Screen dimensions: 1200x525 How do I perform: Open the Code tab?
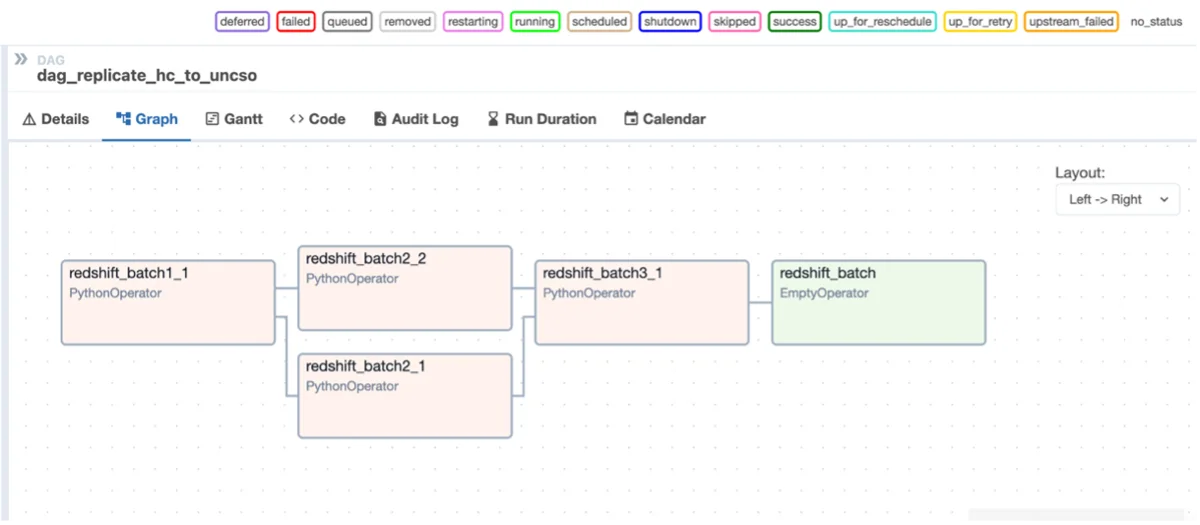[x=317, y=119]
